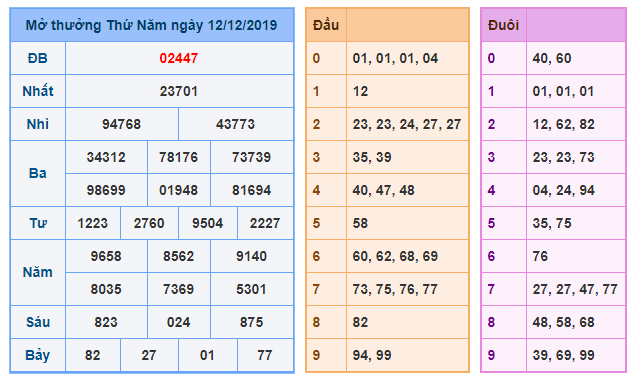Click Đầu values '40, 47, 48'
The image size is (637, 381).
click(384, 190)
